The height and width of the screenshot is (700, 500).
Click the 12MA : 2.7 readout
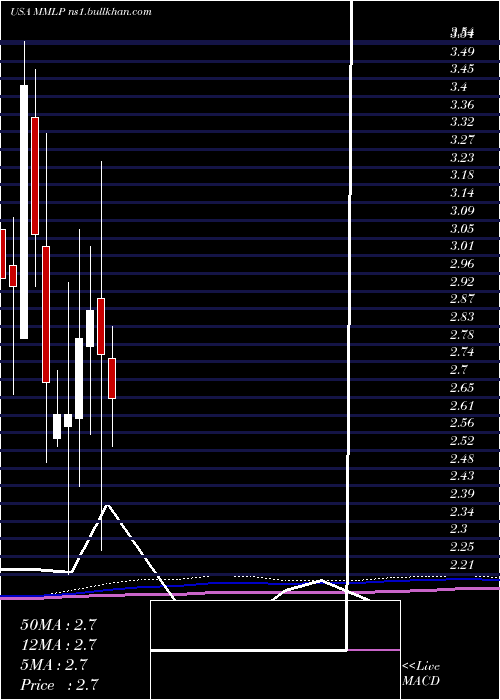[58, 645]
